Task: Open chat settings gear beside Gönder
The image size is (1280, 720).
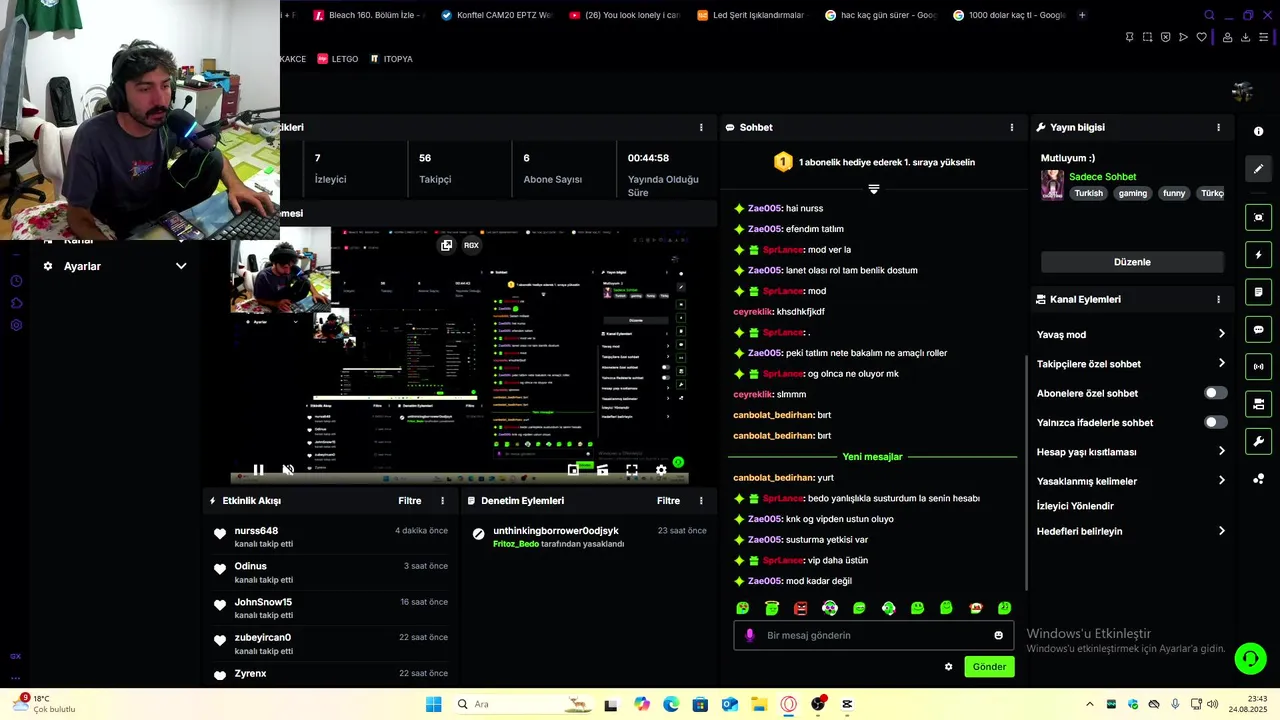Action: 949,667
